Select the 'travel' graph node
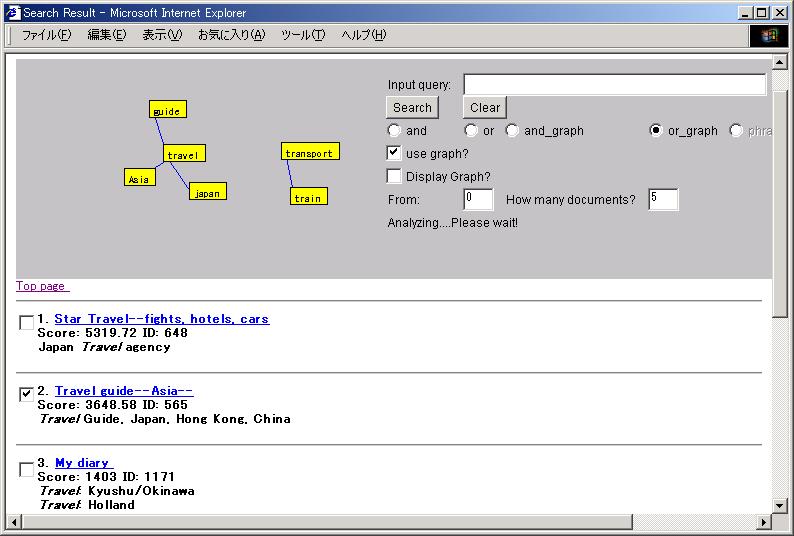The width and height of the screenshot is (794, 536). (184, 154)
